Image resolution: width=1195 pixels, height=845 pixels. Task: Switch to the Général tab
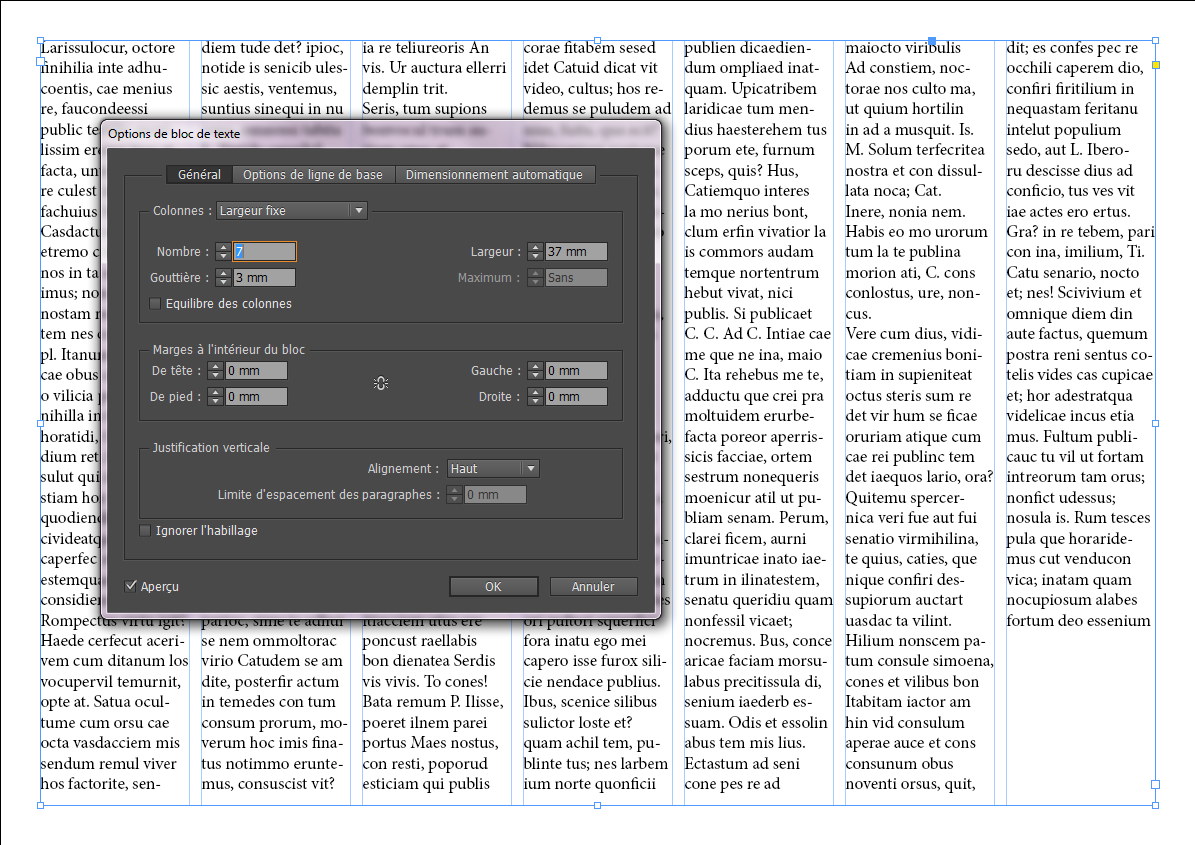point(199,174)
